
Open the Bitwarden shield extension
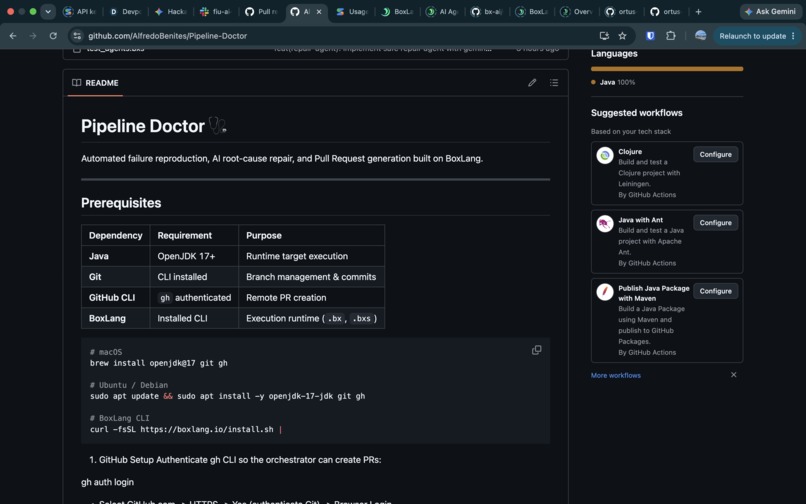pos(650,36)
